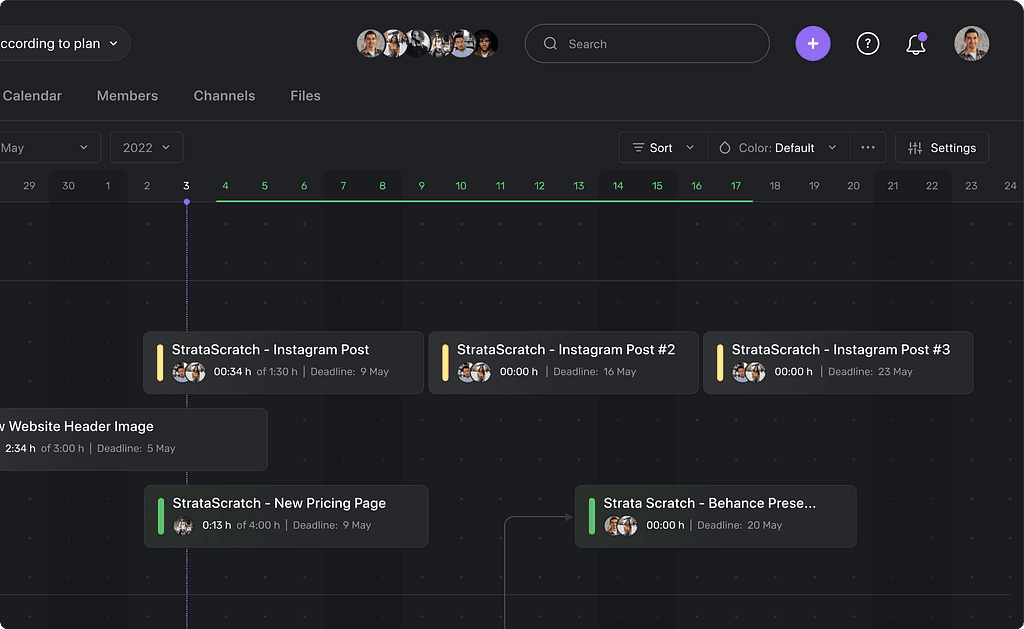Open the Files tab
Image resolution: width=1024 pixels, height=629 pixels.
click(x=305, y=96)
